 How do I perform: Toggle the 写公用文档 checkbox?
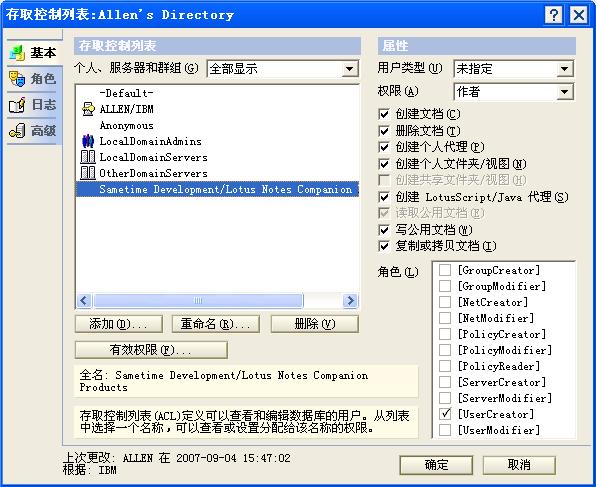point(384,230)
